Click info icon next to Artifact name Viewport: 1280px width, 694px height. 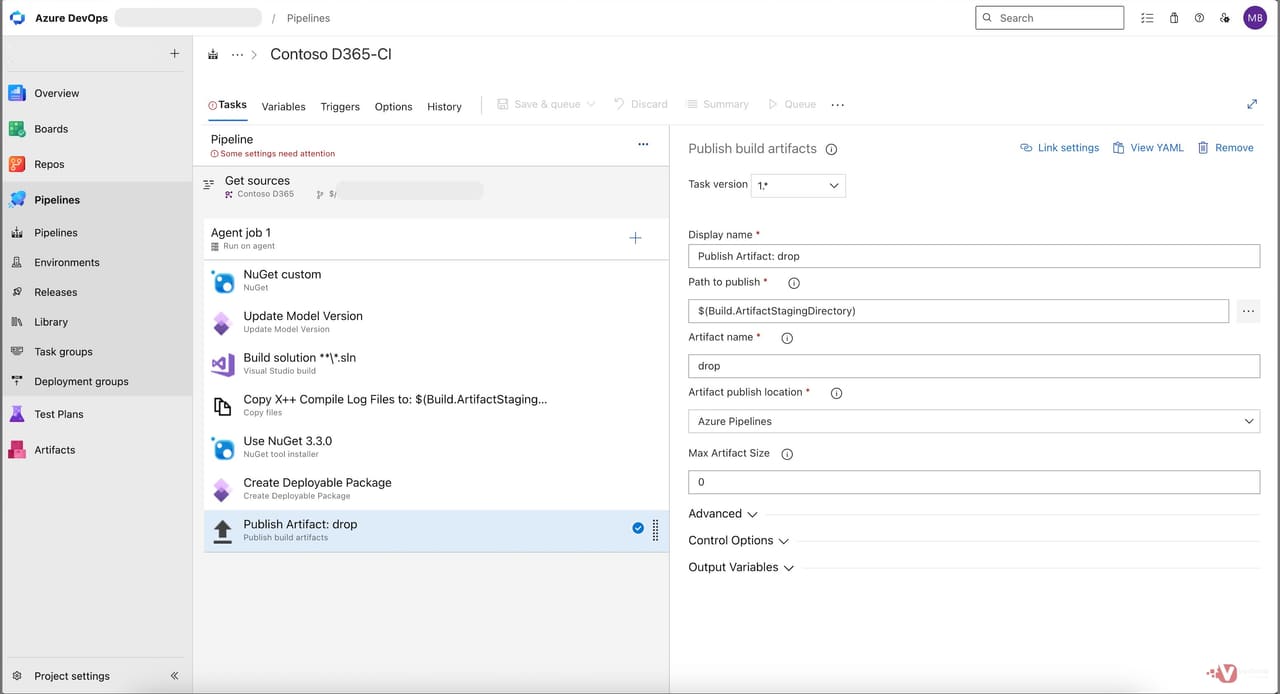(787, 338)
